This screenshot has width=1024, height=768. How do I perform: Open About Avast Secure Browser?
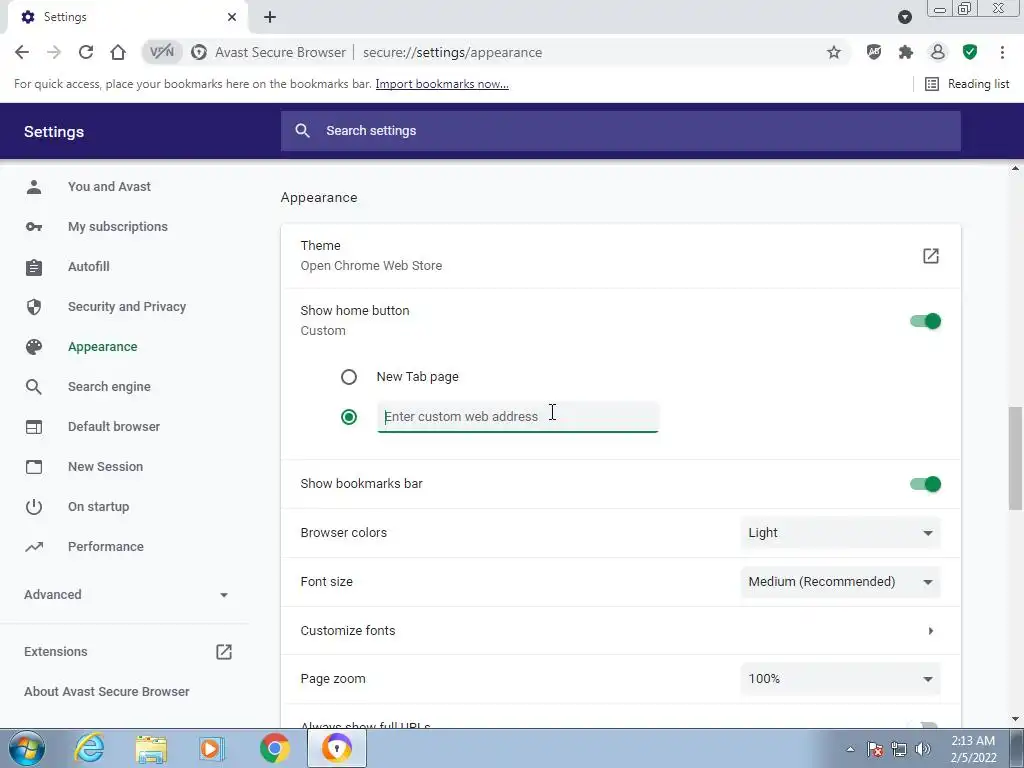pyautogui.click(x=106, y=692)
